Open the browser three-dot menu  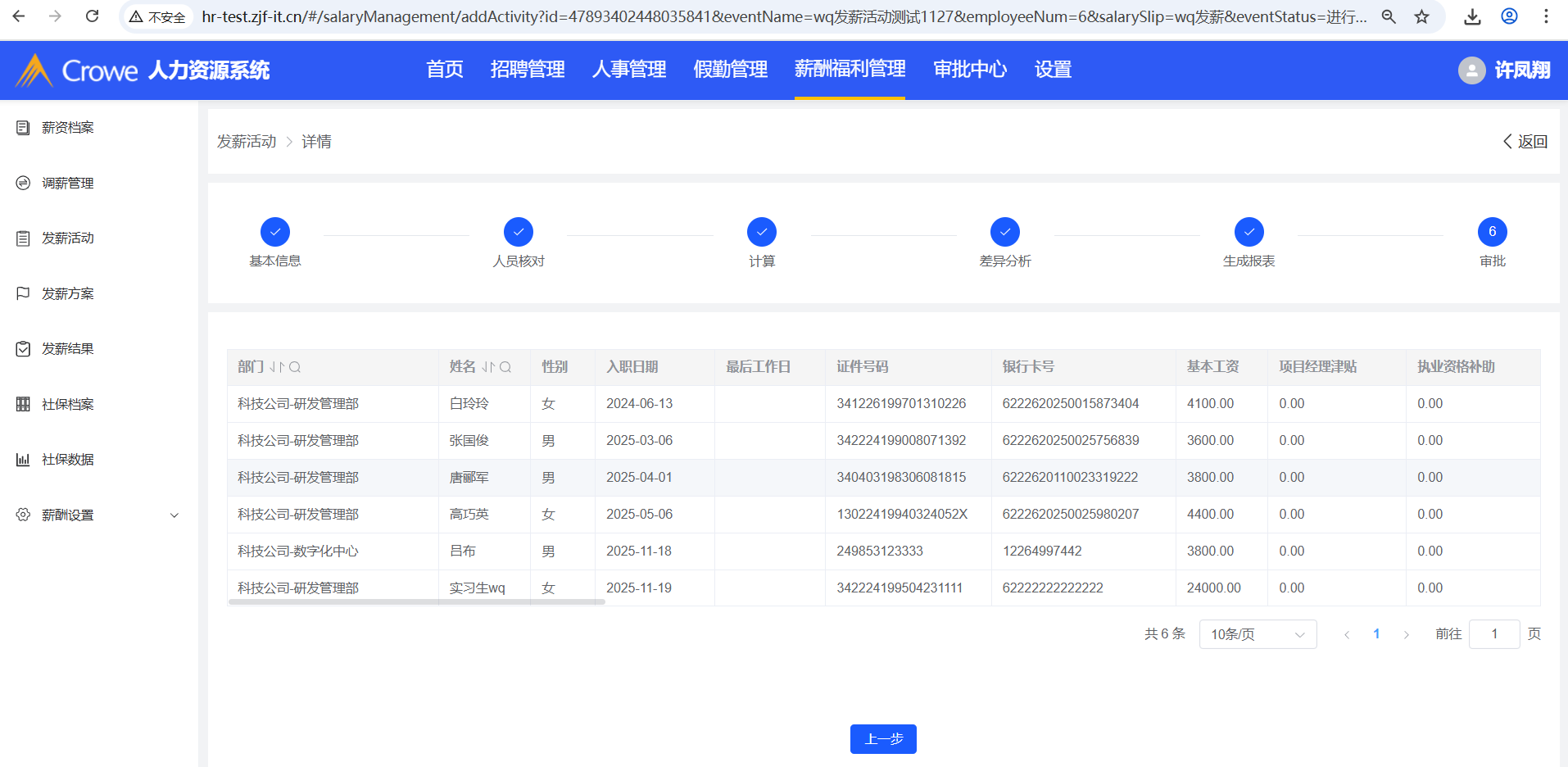pyautogui.click(x=1546, y=16)
